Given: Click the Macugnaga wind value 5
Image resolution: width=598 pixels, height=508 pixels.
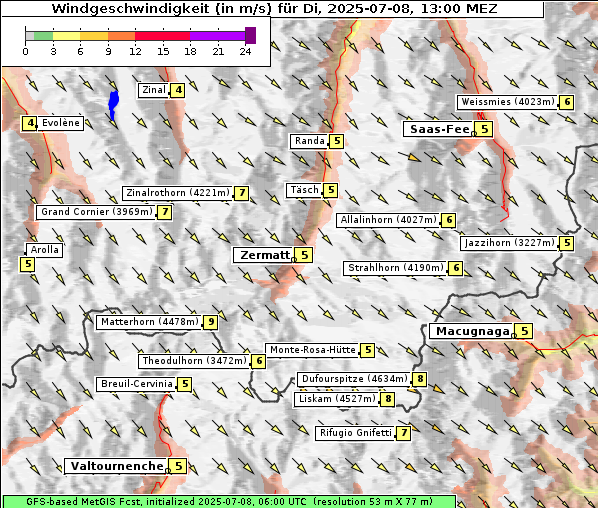Looking at the screenshot, I should [525, 331].
